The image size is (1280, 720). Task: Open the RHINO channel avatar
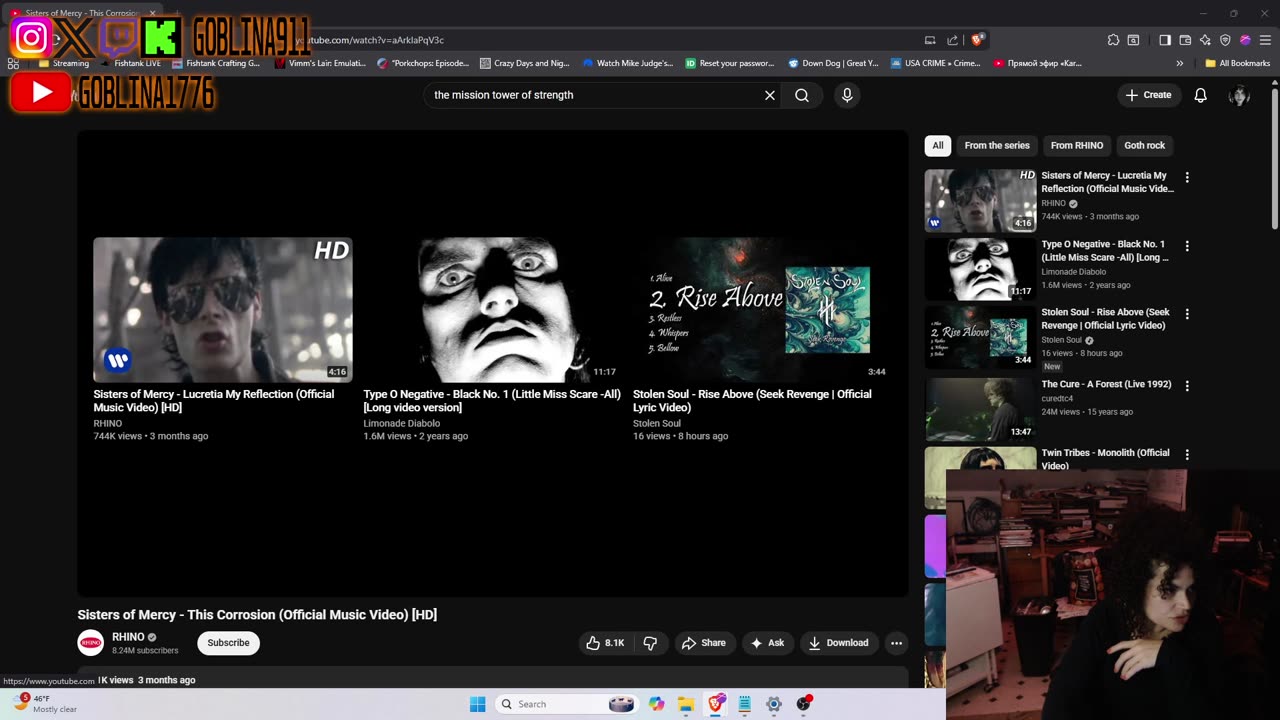click(x=90, y=643)
